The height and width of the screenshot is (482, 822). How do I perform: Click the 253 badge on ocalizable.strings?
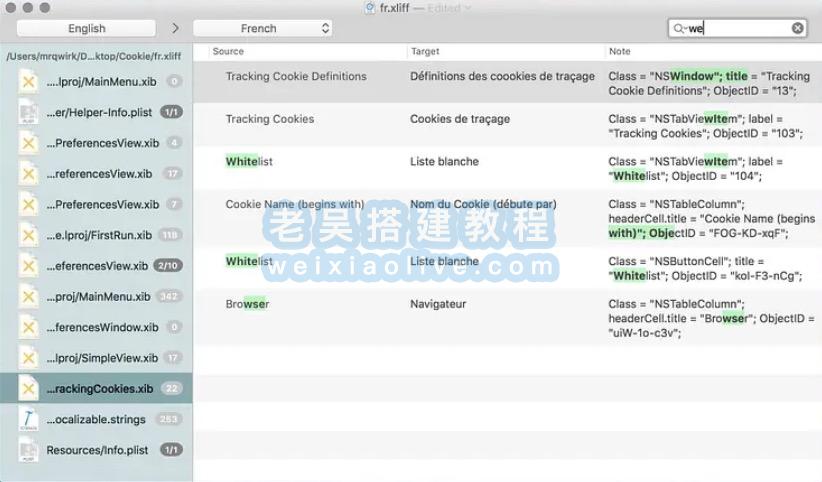(168, 420)
